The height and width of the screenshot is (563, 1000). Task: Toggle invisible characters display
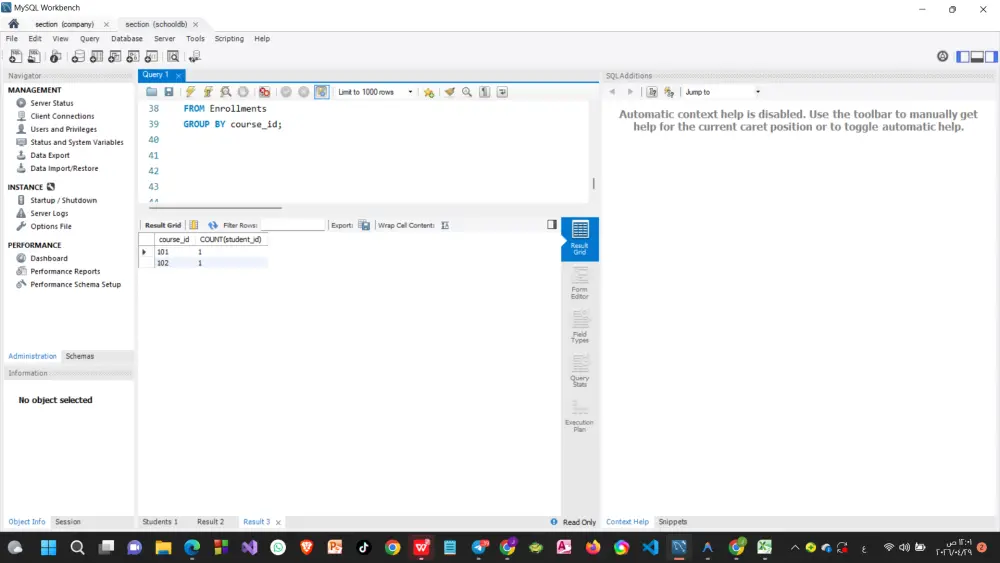485,92
